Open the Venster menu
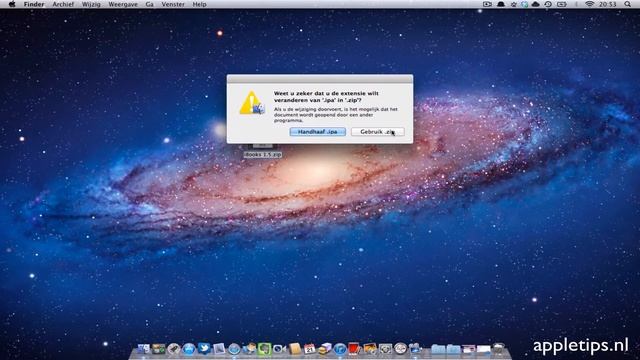Screen dimensions: 640x360 (x=173, y=4)
